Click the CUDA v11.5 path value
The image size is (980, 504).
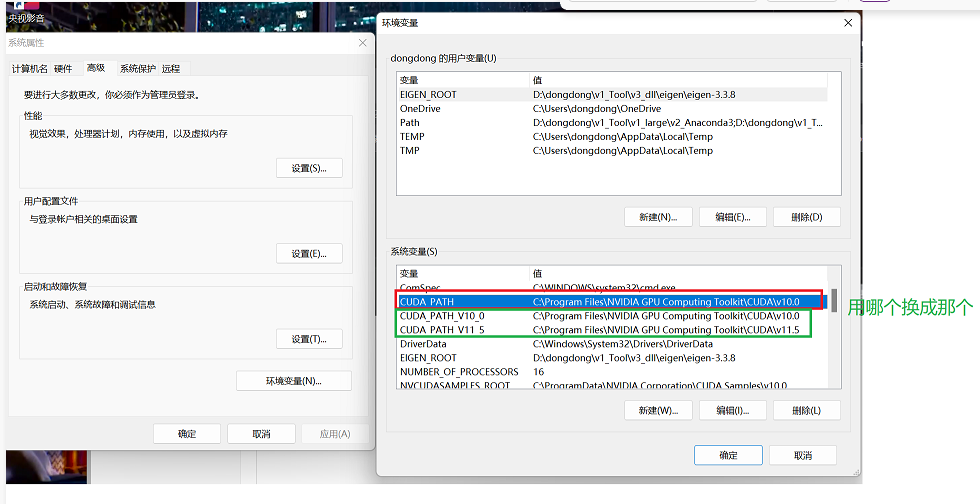(x=666, y=330)
